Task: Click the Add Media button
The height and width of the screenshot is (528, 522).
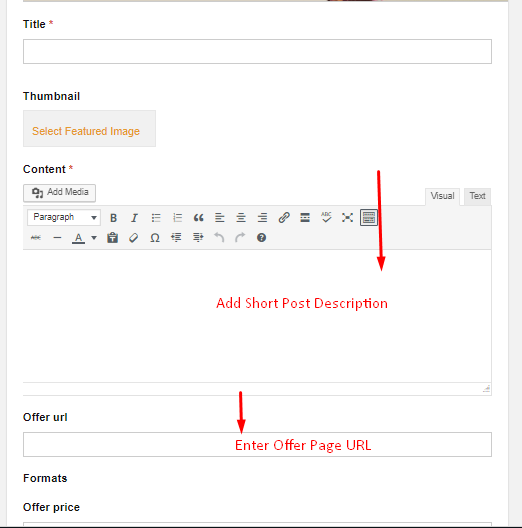Action: pos(59,193)
